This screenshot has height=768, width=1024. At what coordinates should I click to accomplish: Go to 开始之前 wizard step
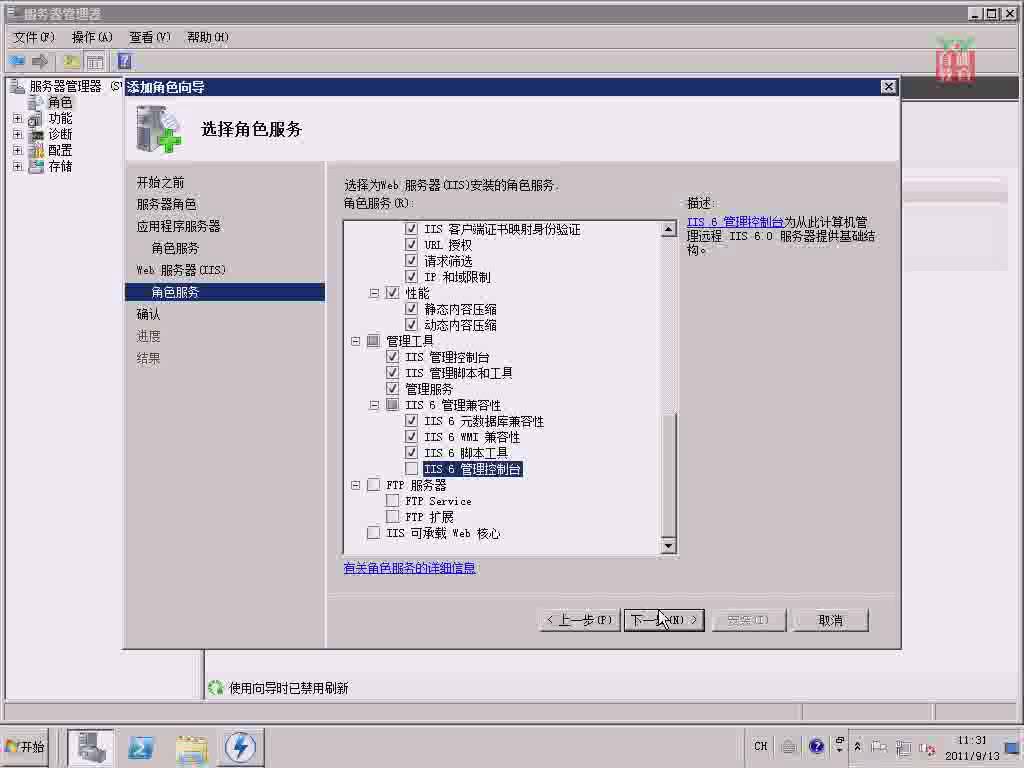(160, 182)
